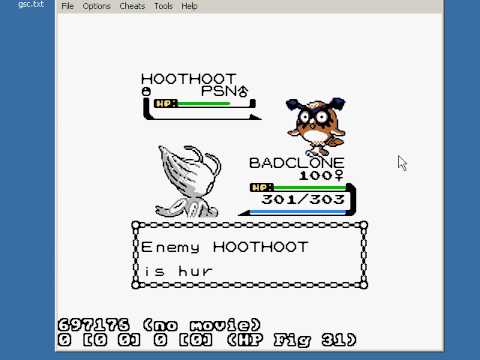The height and width of the screenshot is (360, 480).
Task: Click the frame counter 697175
Action: point(93,325)
